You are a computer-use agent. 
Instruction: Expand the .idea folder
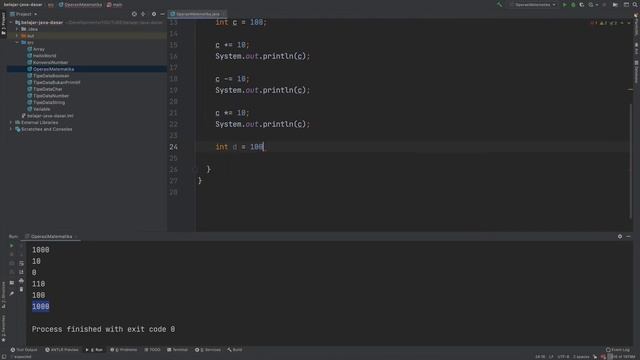[x=18, y=29]
